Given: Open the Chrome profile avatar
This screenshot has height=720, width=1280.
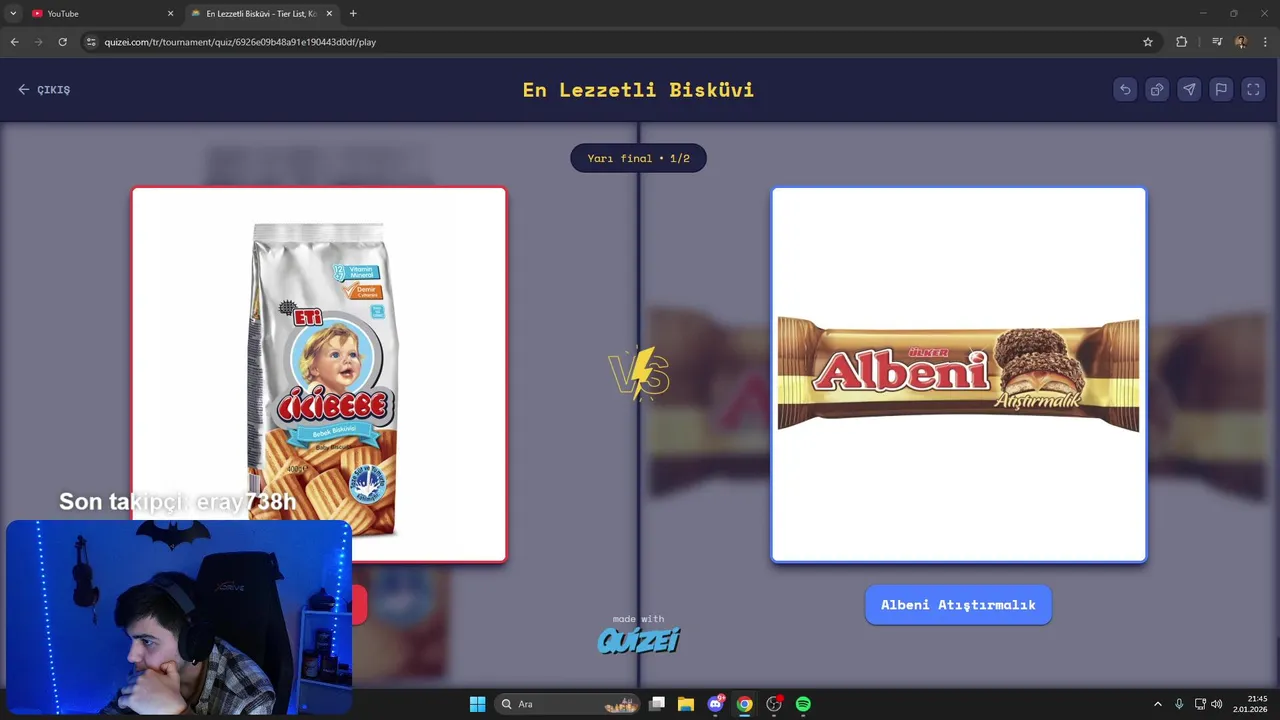Looking at the screenshot, I should point(1241,42).
